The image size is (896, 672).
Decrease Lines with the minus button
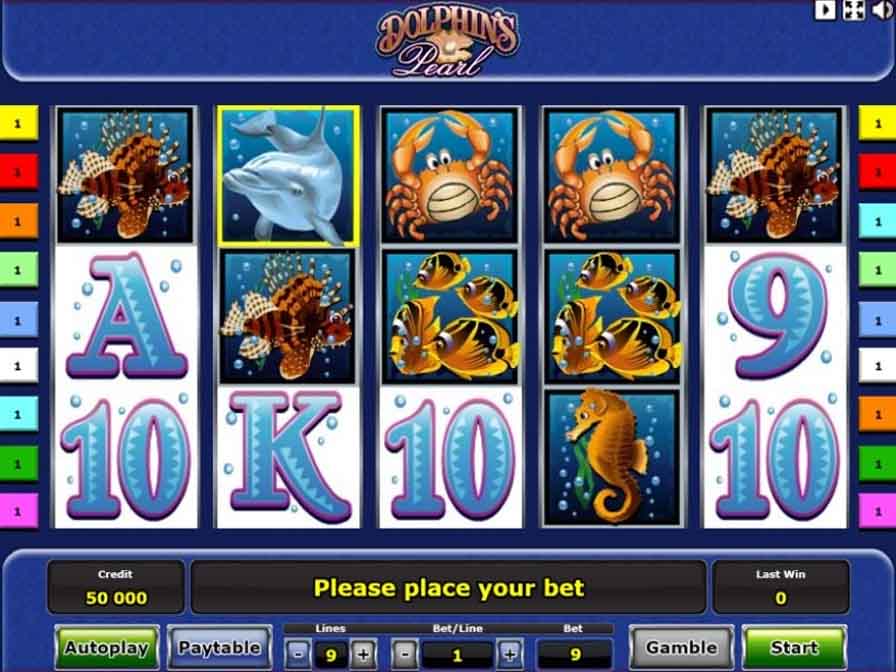(298, 653)
